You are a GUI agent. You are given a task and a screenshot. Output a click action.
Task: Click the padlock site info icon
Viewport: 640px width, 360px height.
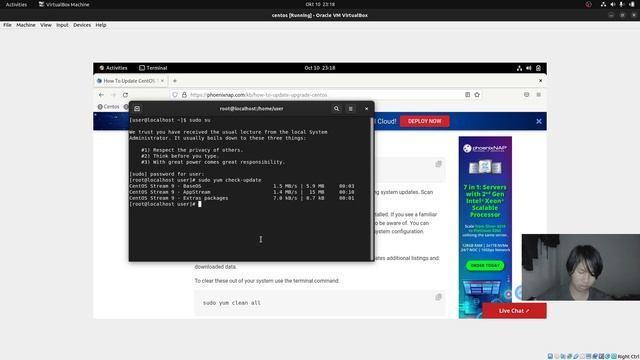[x=184, y=95]
